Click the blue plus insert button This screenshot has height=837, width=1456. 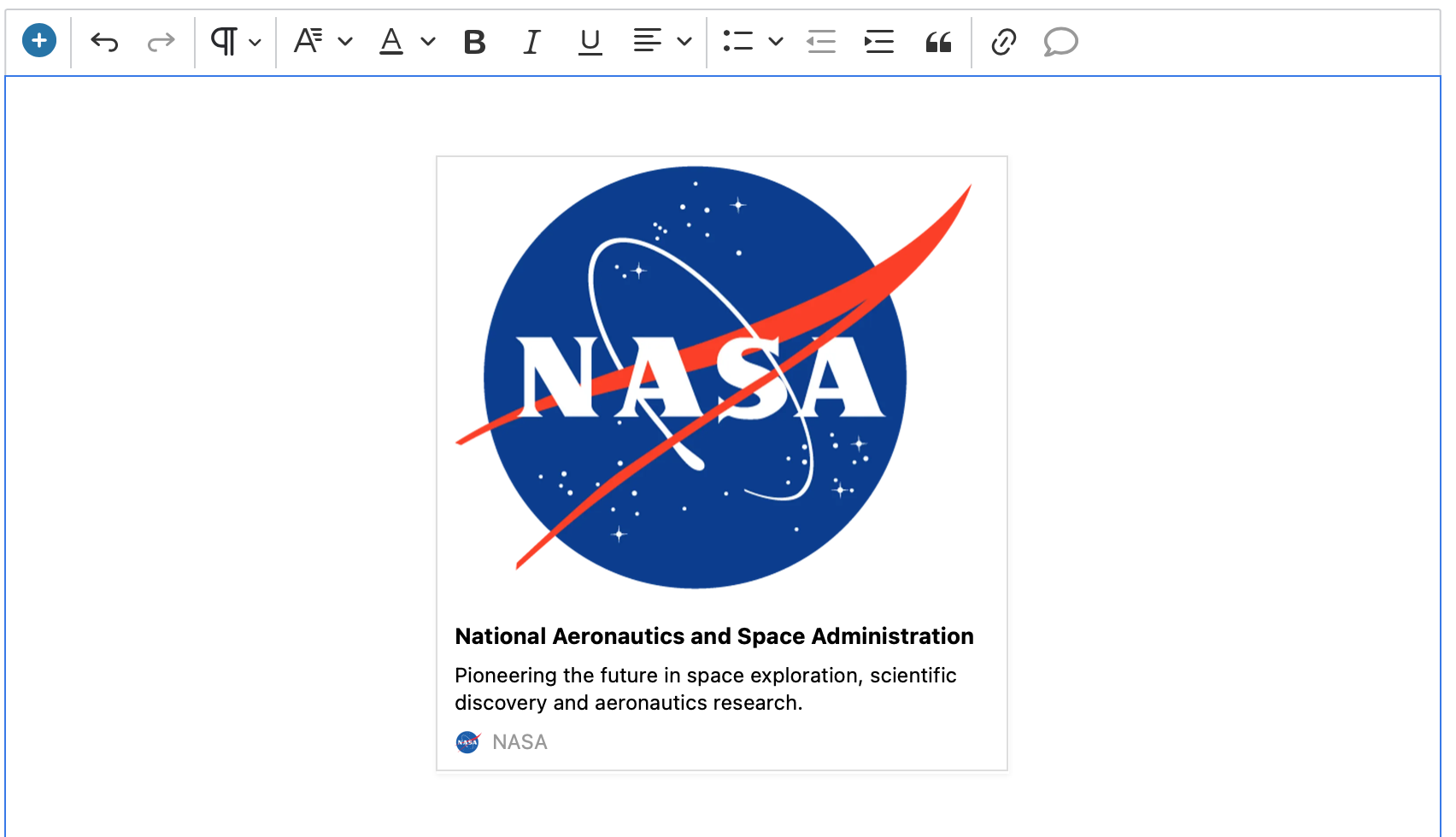(x=39, y=41)
